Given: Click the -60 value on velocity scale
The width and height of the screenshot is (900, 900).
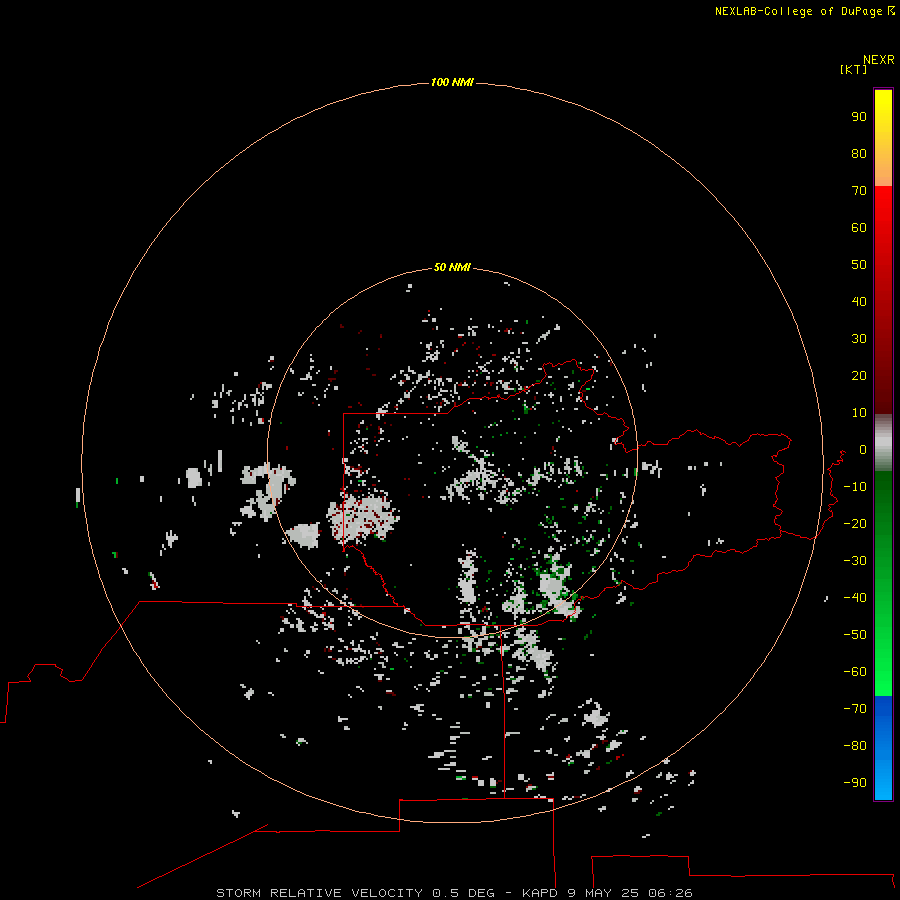Looking at the screenshot, I should [855, 672].
